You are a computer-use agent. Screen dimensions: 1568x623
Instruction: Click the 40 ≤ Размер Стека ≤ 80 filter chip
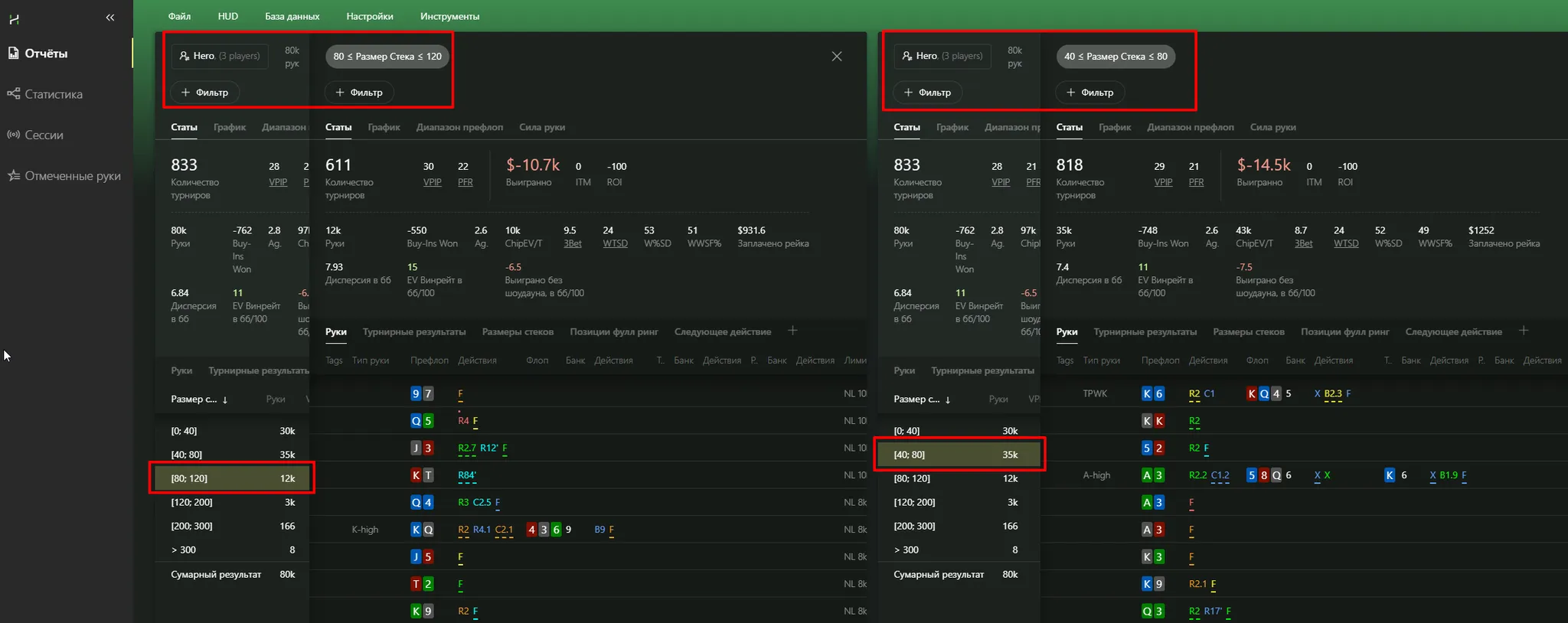[1116, 57]
